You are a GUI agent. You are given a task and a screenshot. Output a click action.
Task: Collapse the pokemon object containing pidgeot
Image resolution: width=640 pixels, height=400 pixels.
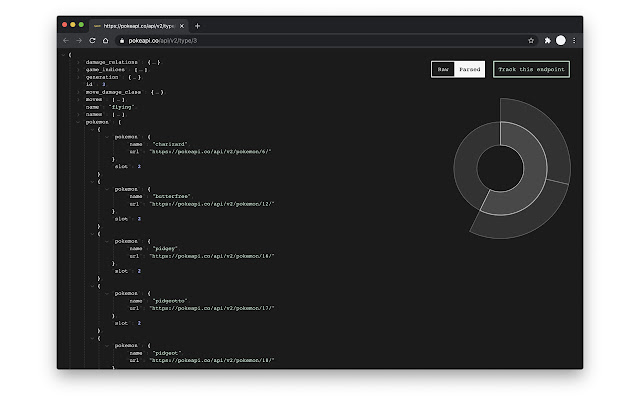coord(107,346)
